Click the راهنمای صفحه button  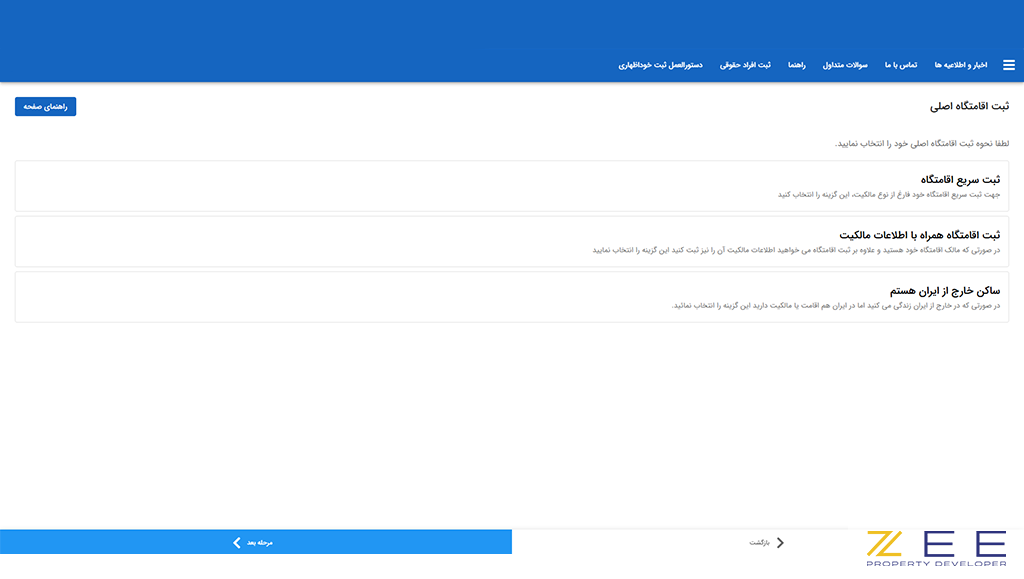[45, 106]
